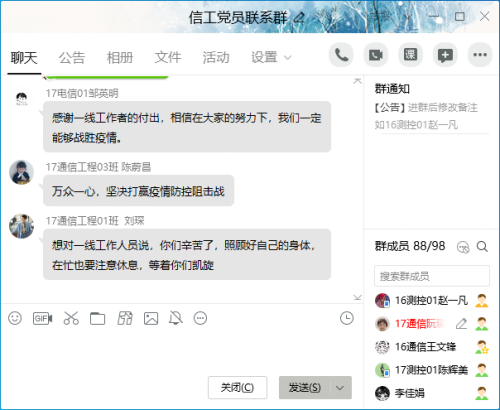Open the send file folder icon
Screen dimensions: 500x410
tap(97, 318)
